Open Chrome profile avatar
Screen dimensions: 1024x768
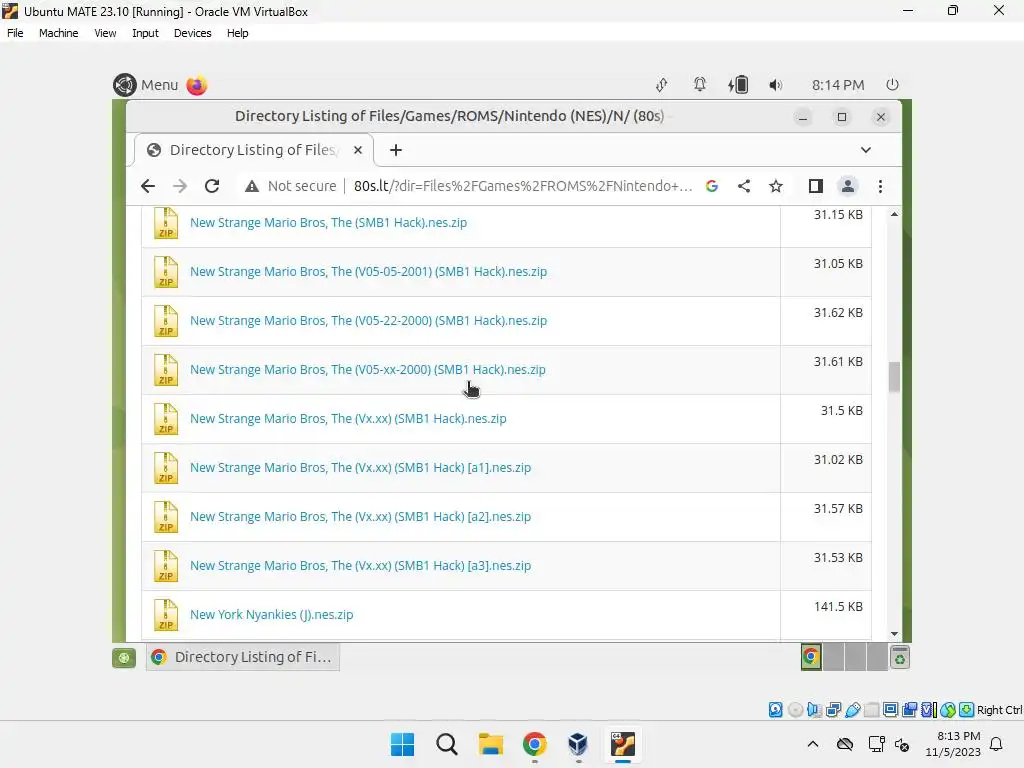[x=848, y=186]
